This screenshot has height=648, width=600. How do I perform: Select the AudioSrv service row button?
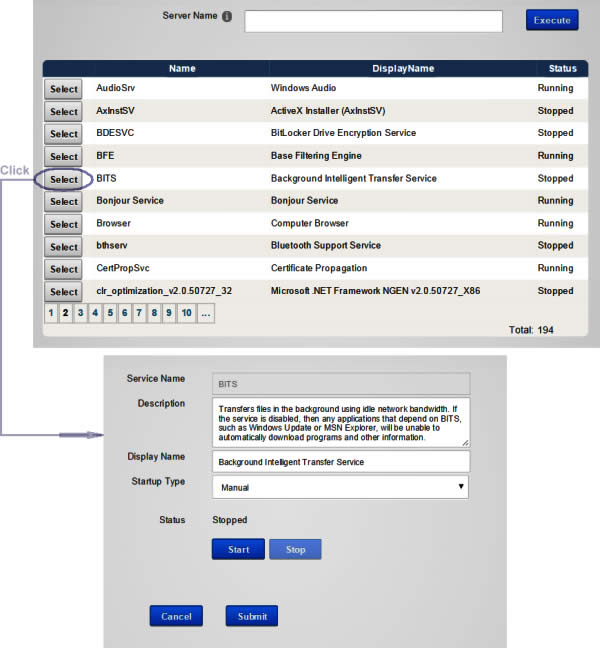tap(64, 89)
